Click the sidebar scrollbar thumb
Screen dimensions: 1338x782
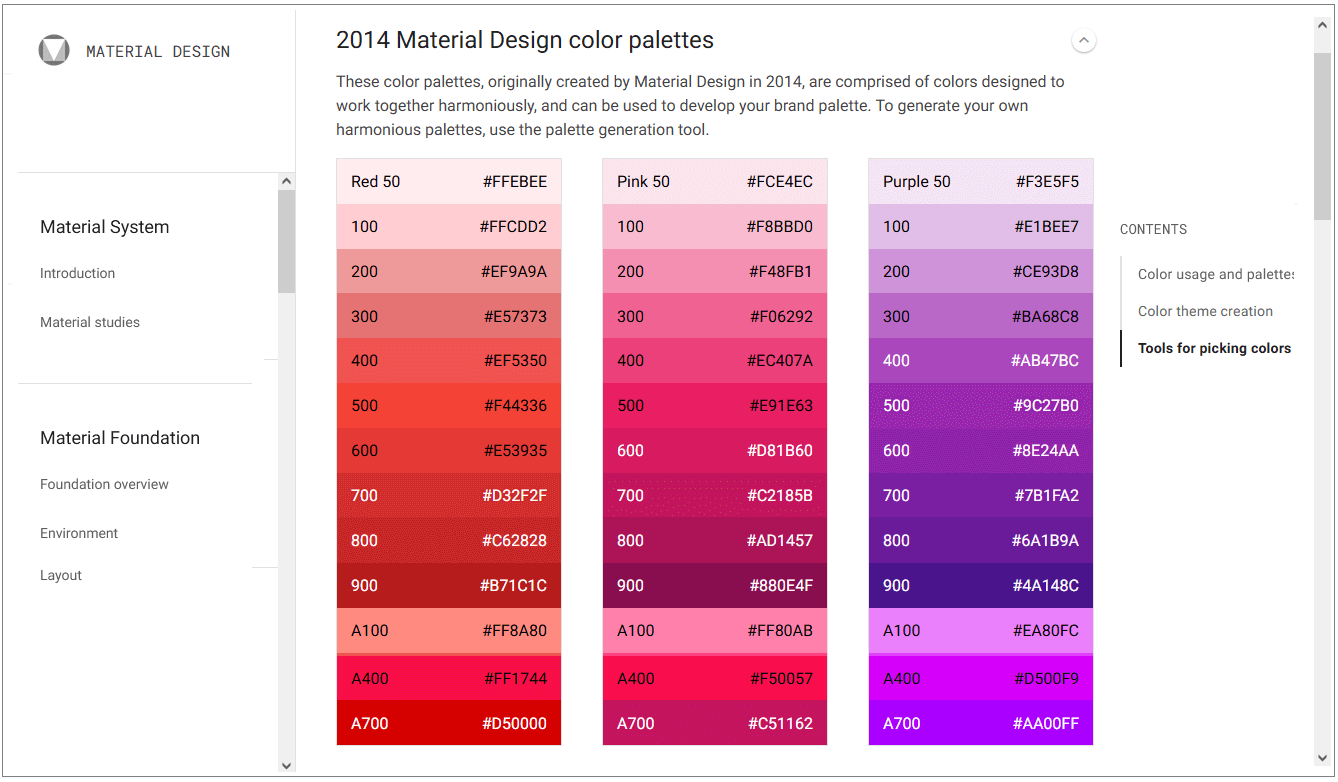(287, 241)
